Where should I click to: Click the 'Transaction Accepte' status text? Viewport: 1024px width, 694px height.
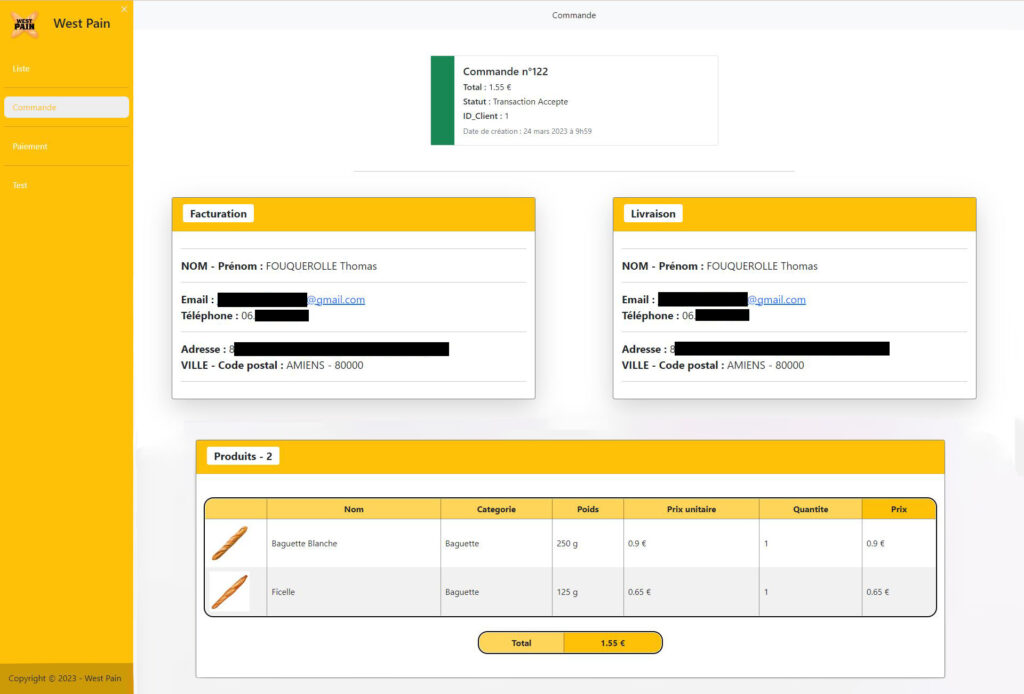[x=530, y=102]
